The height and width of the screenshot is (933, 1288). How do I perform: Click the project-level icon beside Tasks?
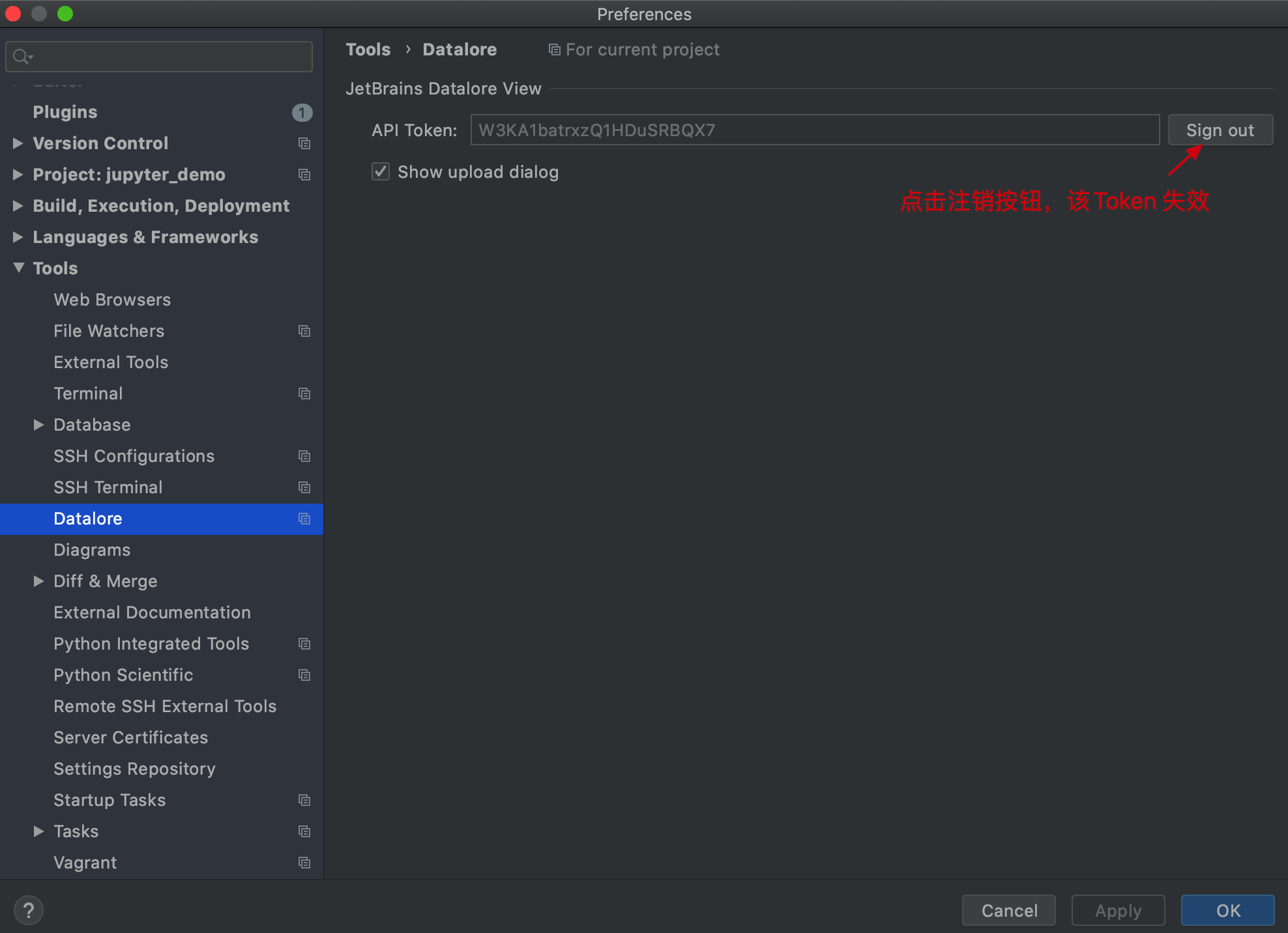304,831
